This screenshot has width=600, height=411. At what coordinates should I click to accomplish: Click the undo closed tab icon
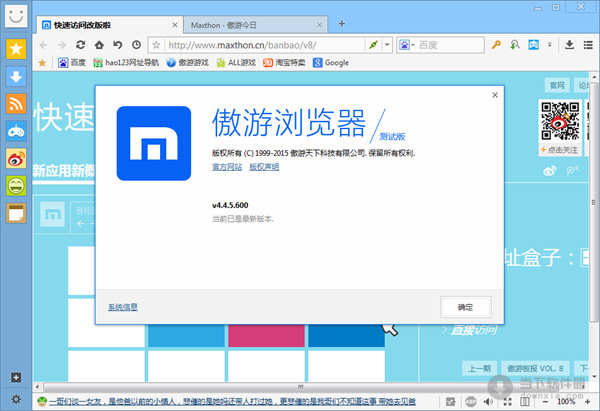click(x=117, y=45)
